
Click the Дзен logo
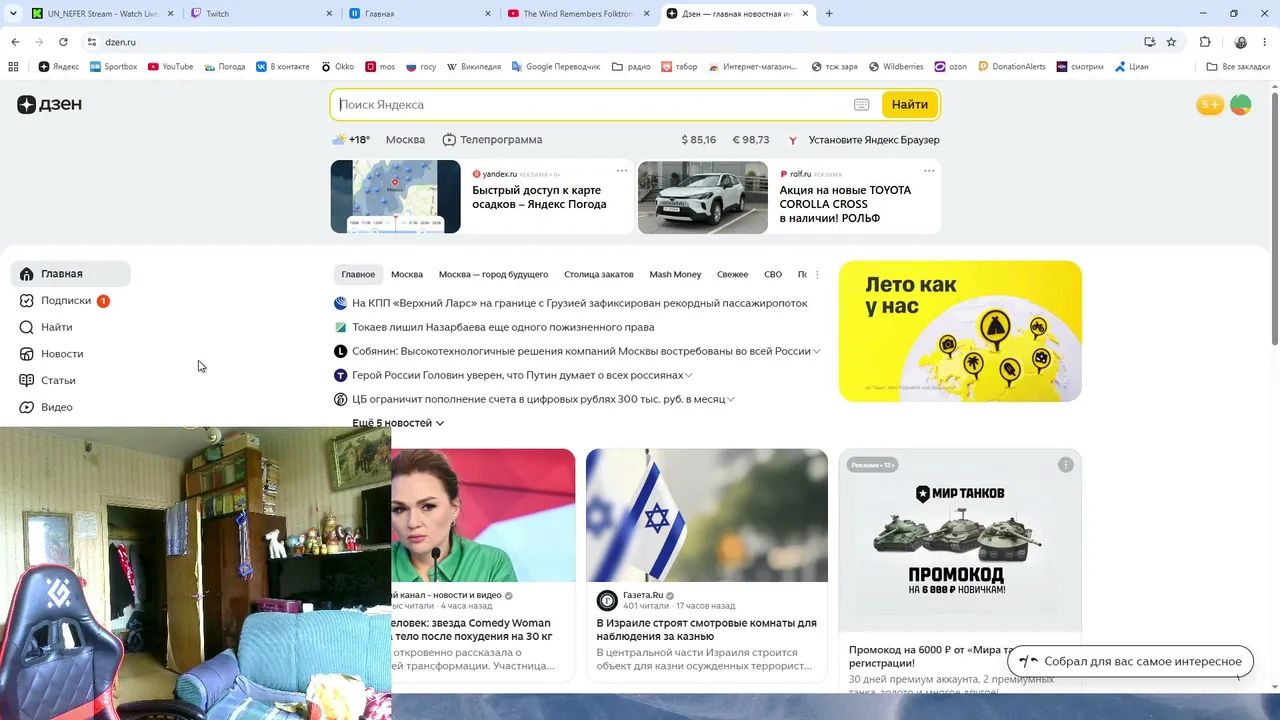click(x=49, y=105)
